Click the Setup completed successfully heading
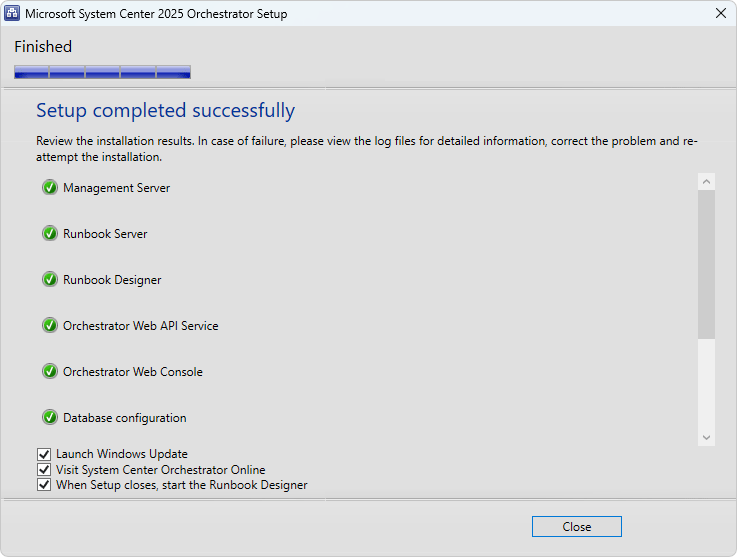 click(165, 111)
